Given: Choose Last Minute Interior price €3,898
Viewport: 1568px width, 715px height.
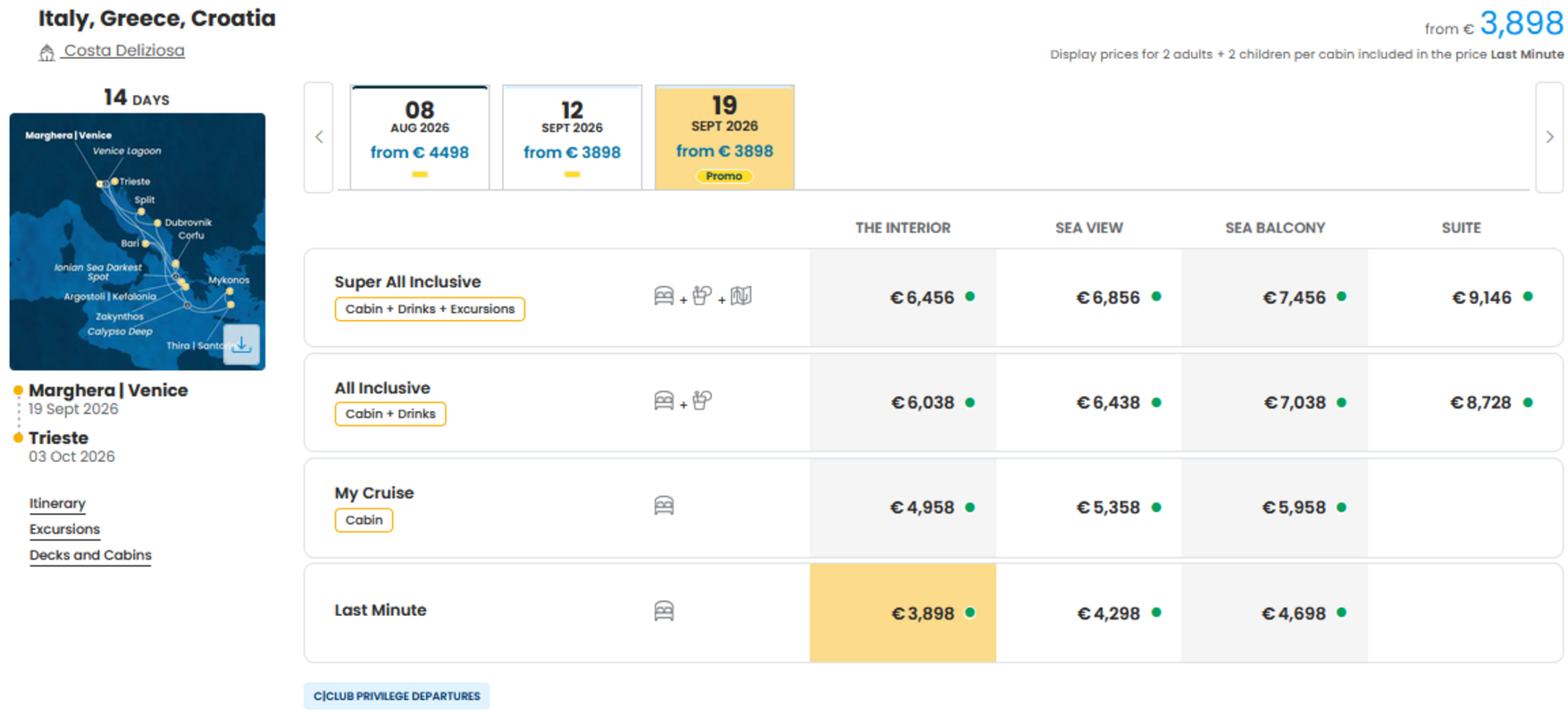Looking at the screenshot, I should coord(902,613).
